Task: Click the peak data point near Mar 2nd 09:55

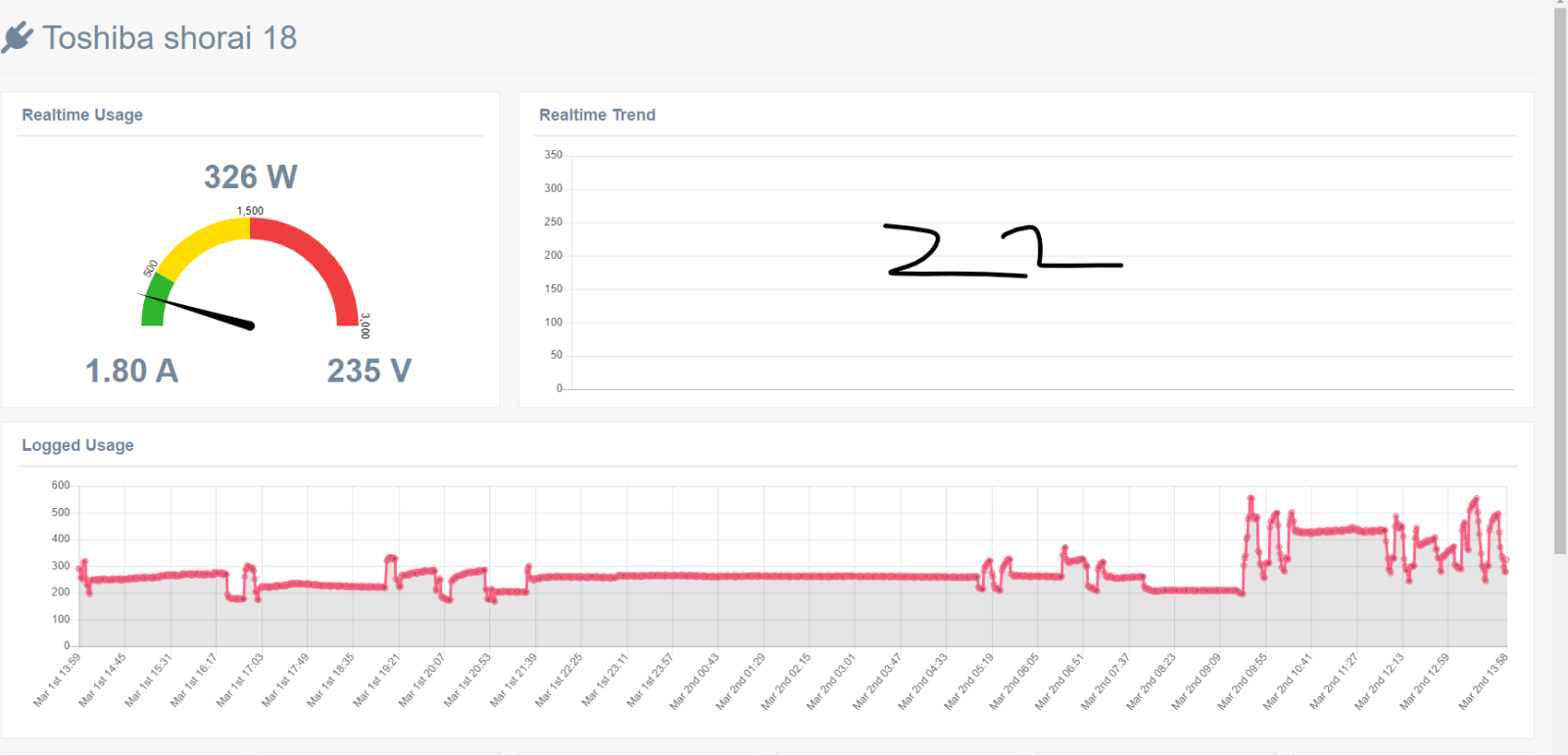Action: 1250,499
